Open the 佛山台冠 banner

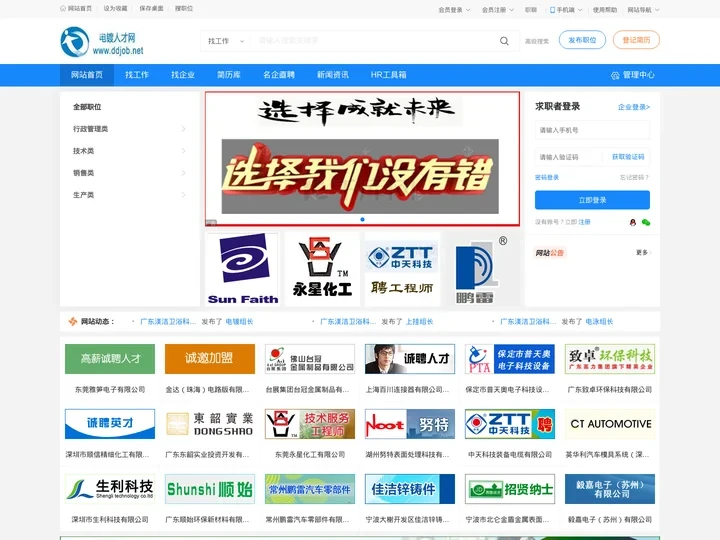pyautogui.click(x=310, y=359)
